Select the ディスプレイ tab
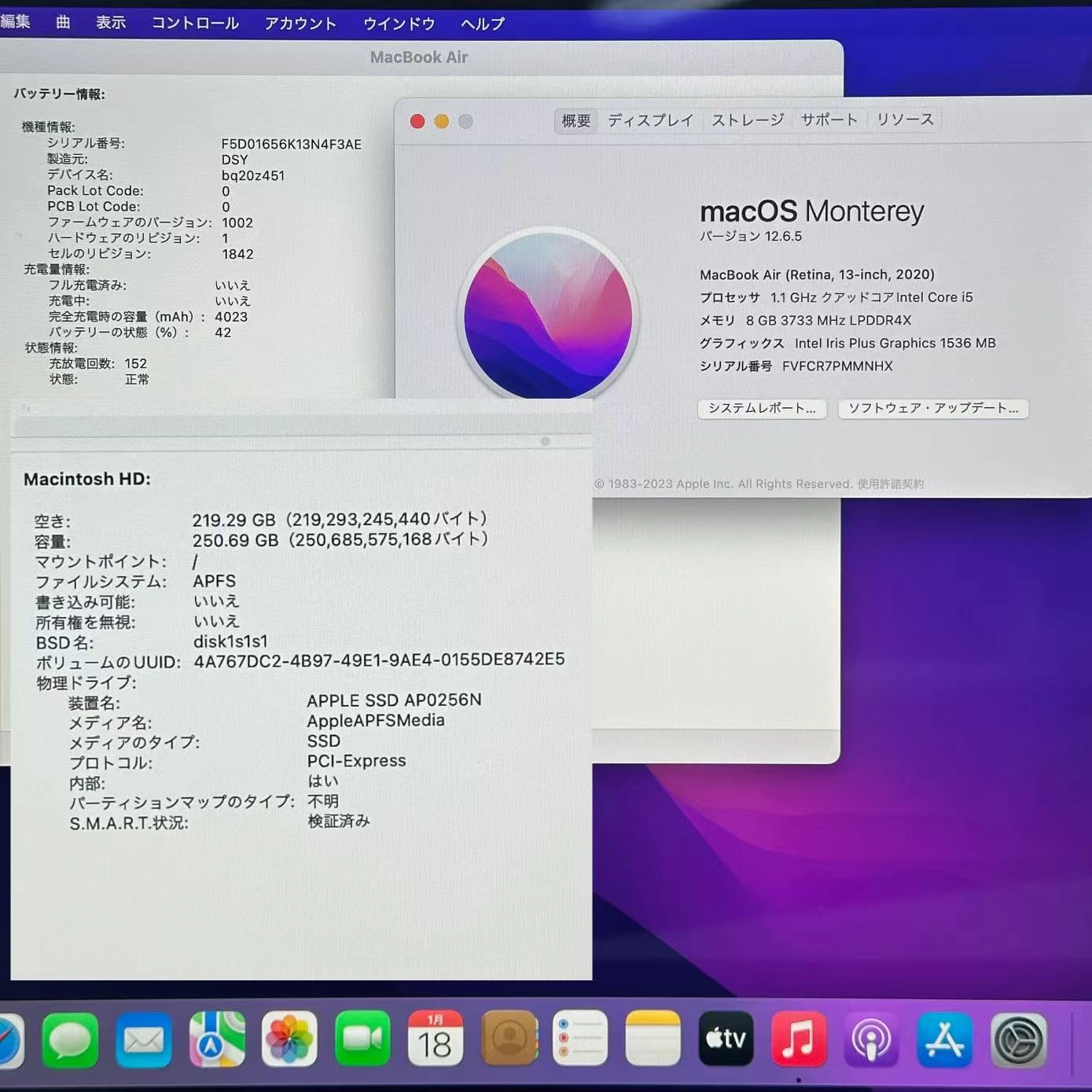Viewport: 1092px width, 1092px height. tap(649, 119)
